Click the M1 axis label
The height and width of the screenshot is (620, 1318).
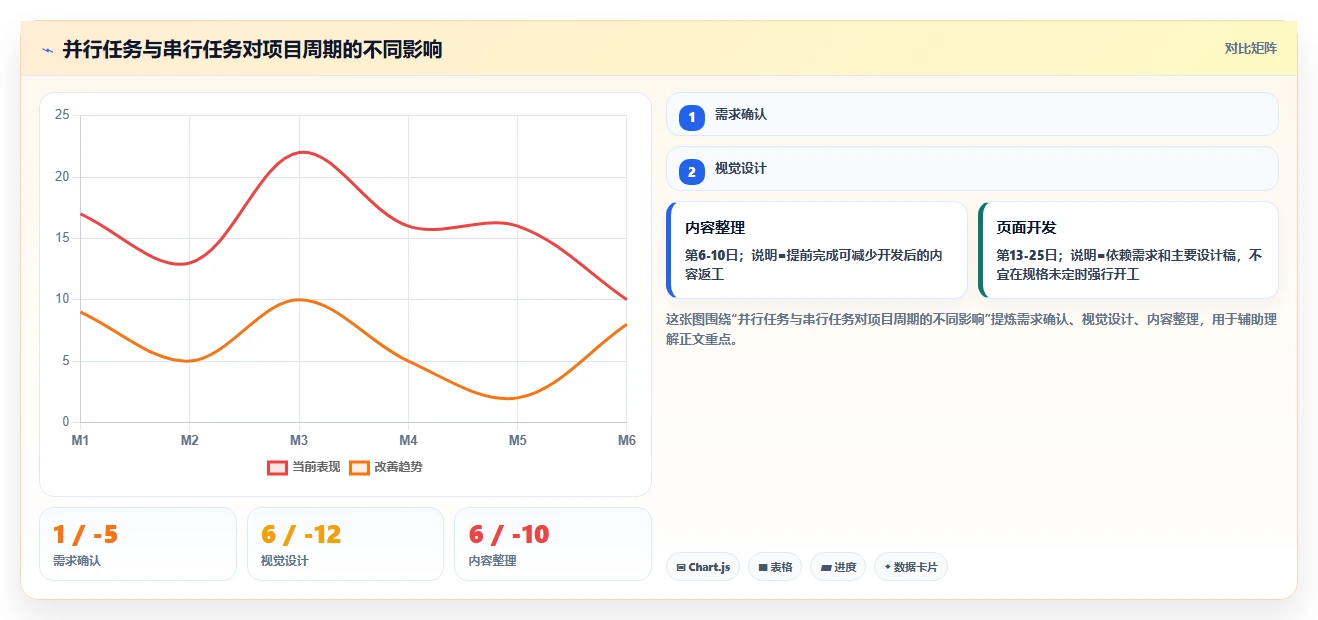pyautogui.click(x=80, y=440)
